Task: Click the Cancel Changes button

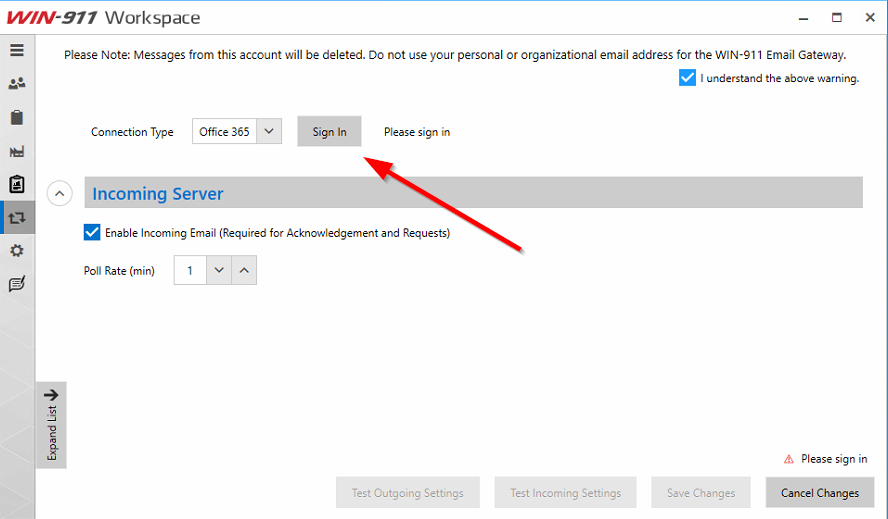Action: [x=819, y=492]
